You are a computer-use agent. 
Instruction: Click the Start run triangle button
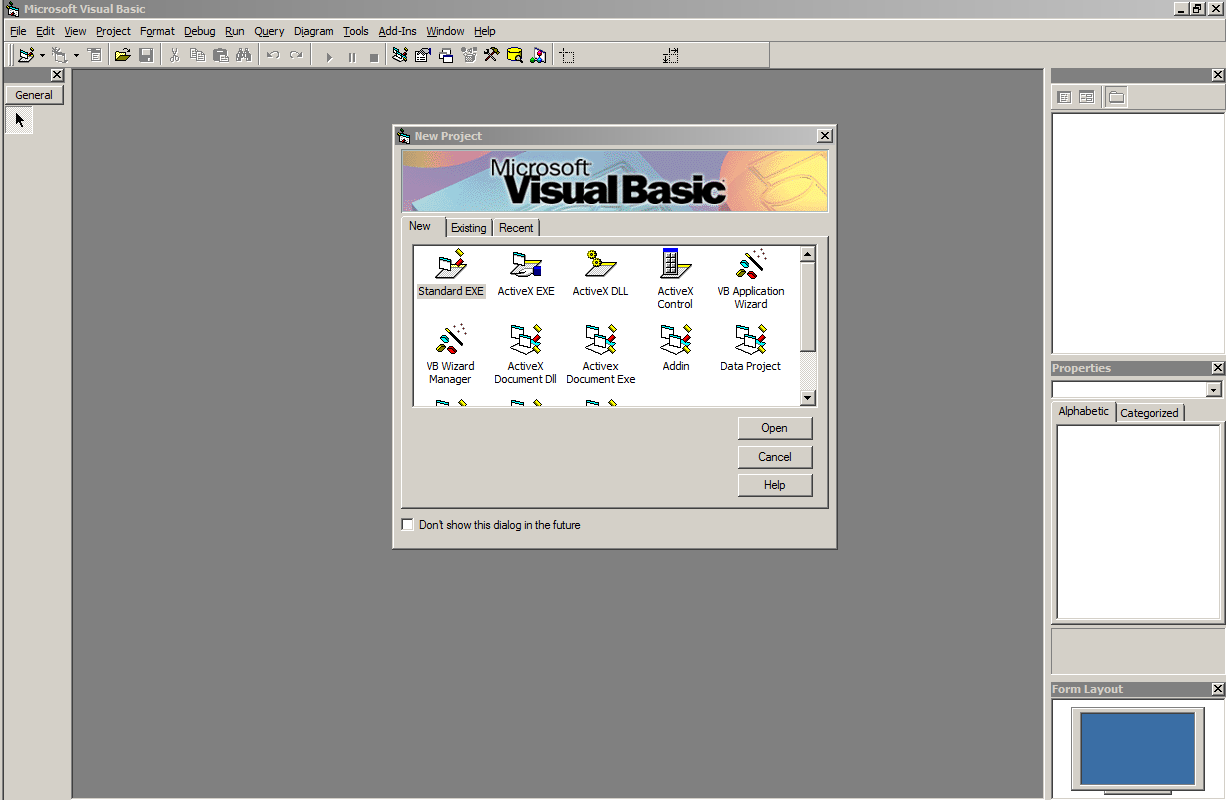(x=329, y=57)
